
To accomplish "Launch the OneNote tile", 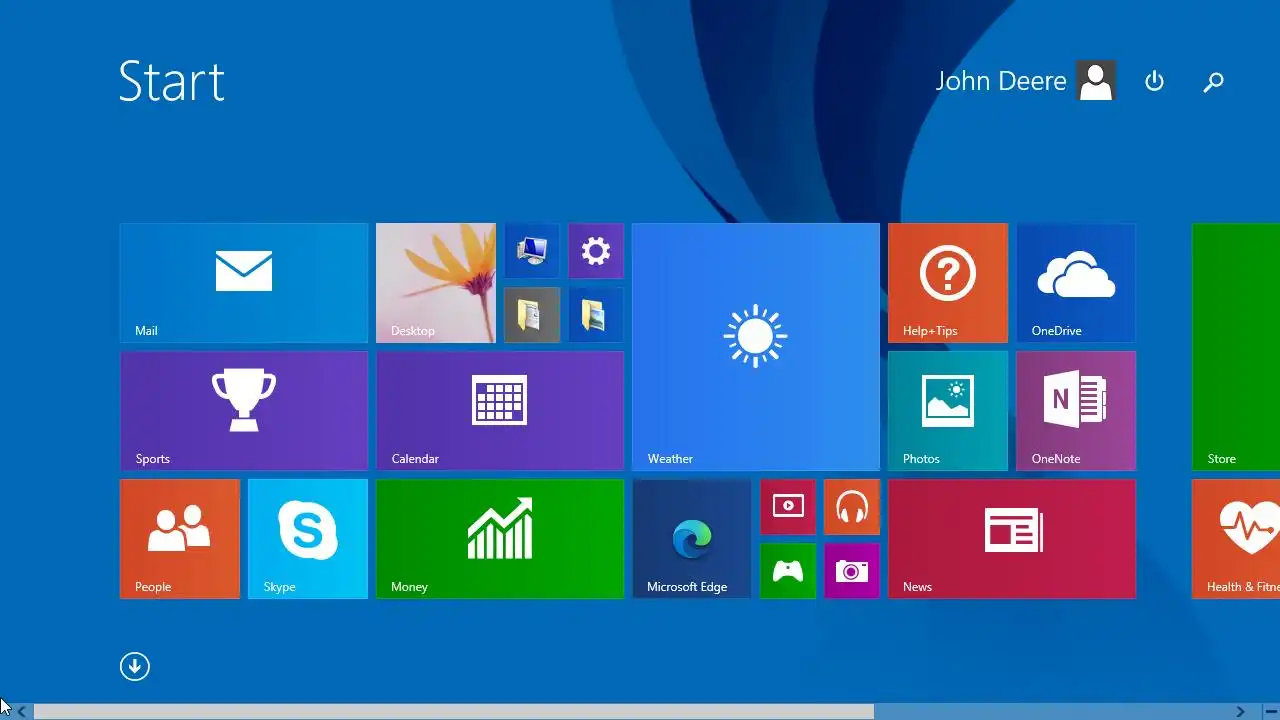I will 1076,411.
